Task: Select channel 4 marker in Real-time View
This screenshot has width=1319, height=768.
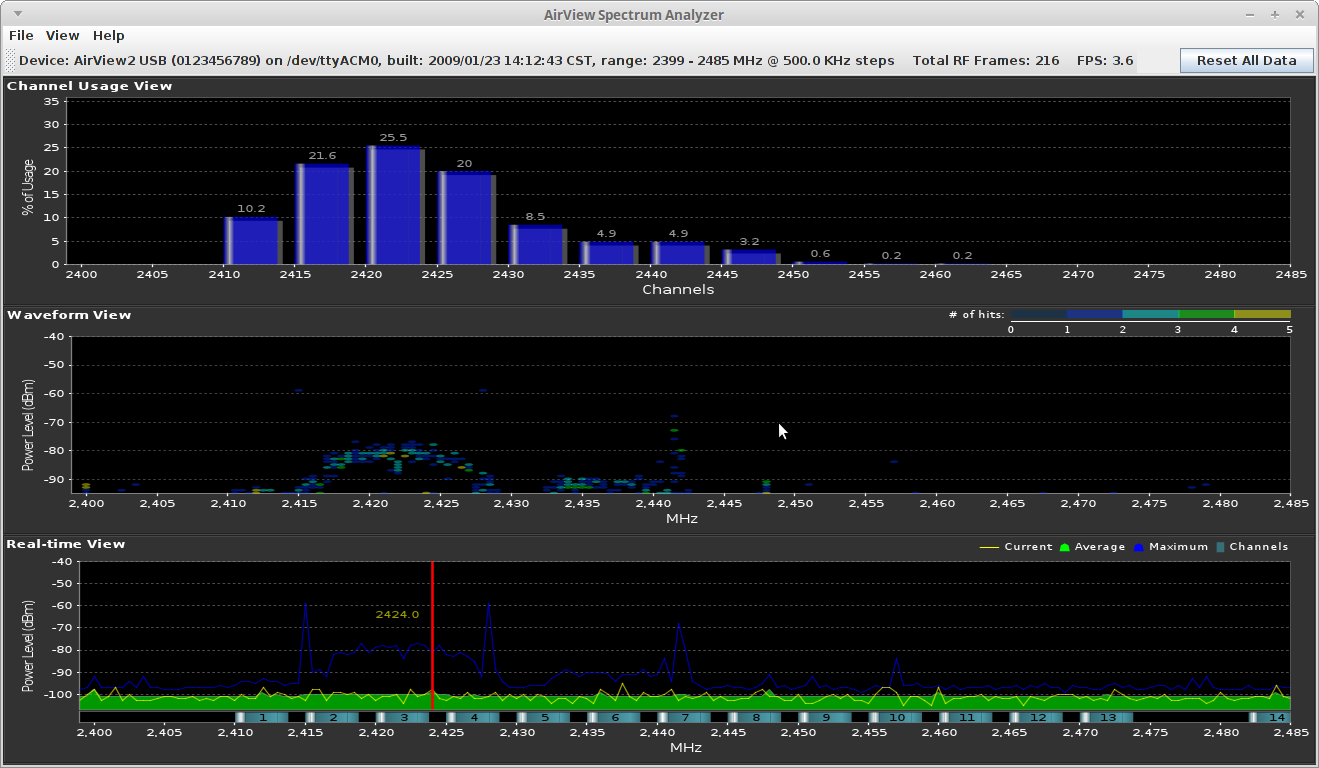Action: (x=473, y=718)
